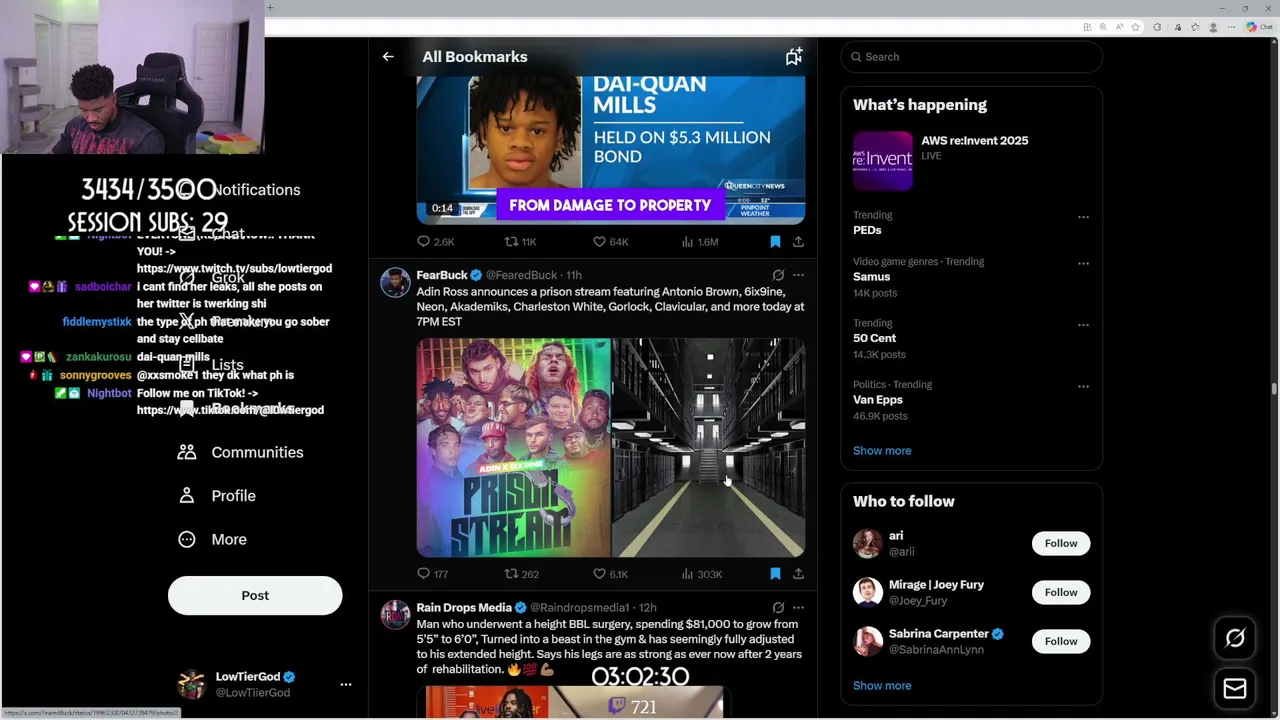Repost the FearBuck post with 262 reposts
This screenshot has height=720, width=1280.
521,574
